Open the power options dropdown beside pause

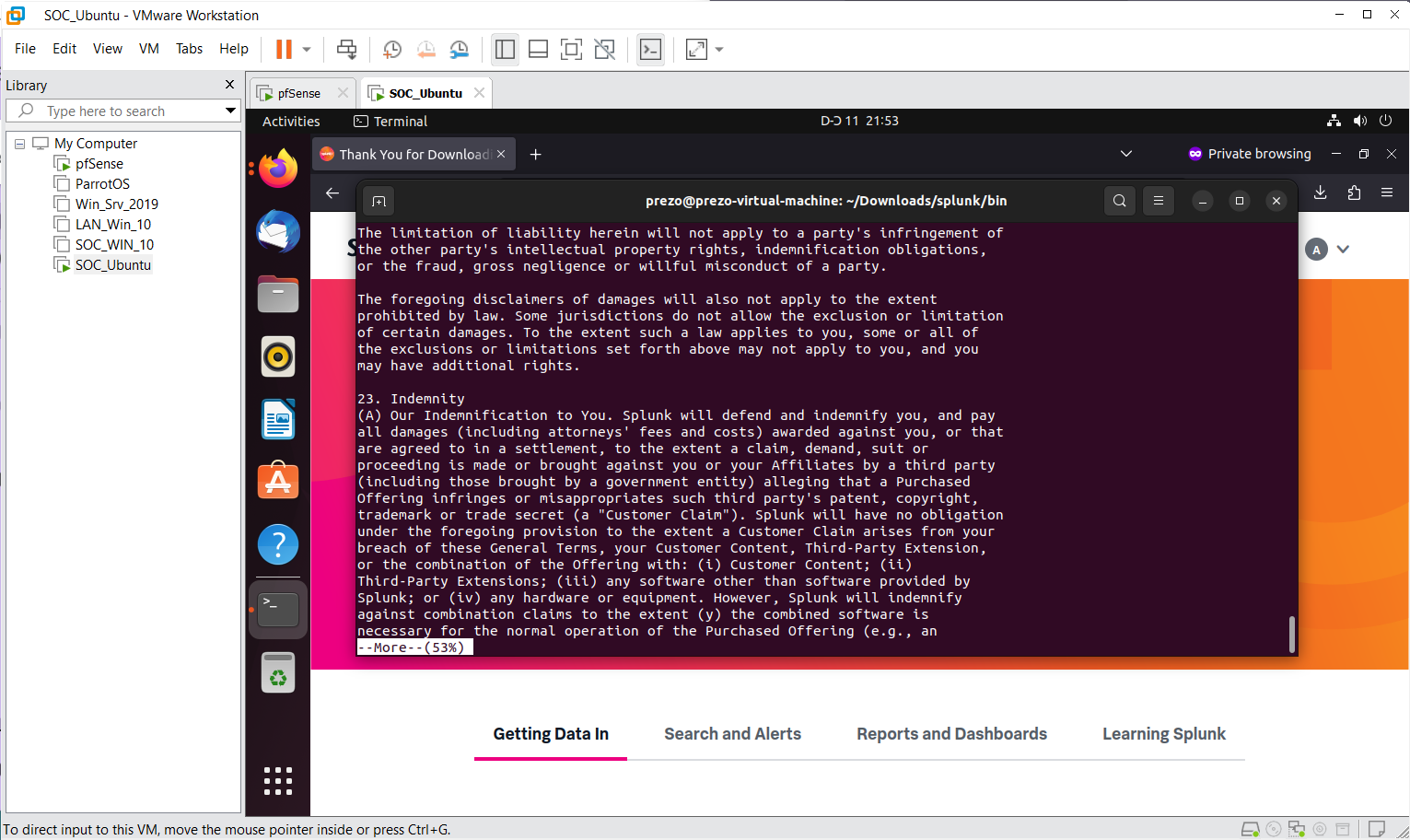pyautogui.click(x=307, y=50)
